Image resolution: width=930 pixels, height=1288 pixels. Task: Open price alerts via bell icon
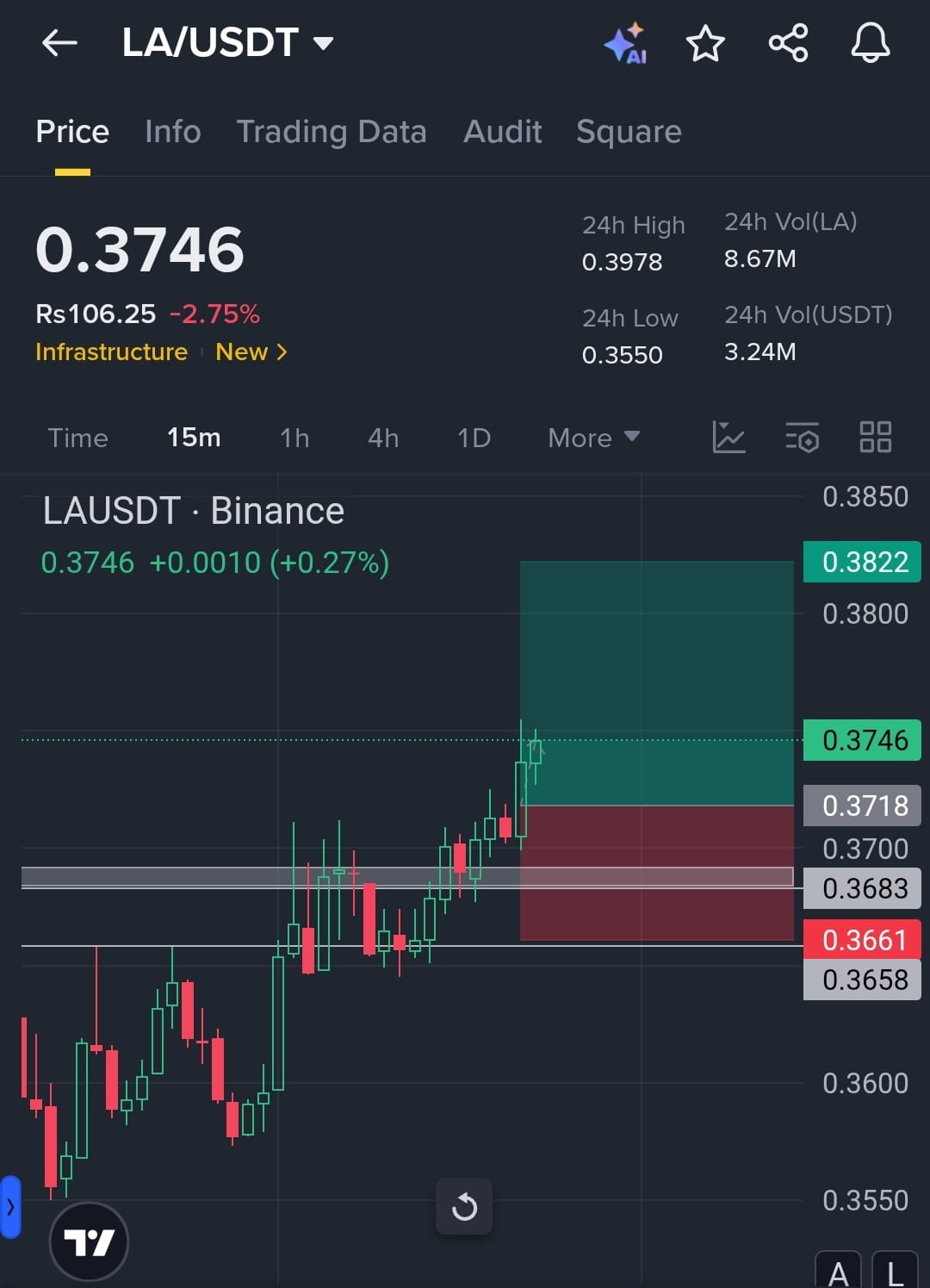(x=871, y=43)
